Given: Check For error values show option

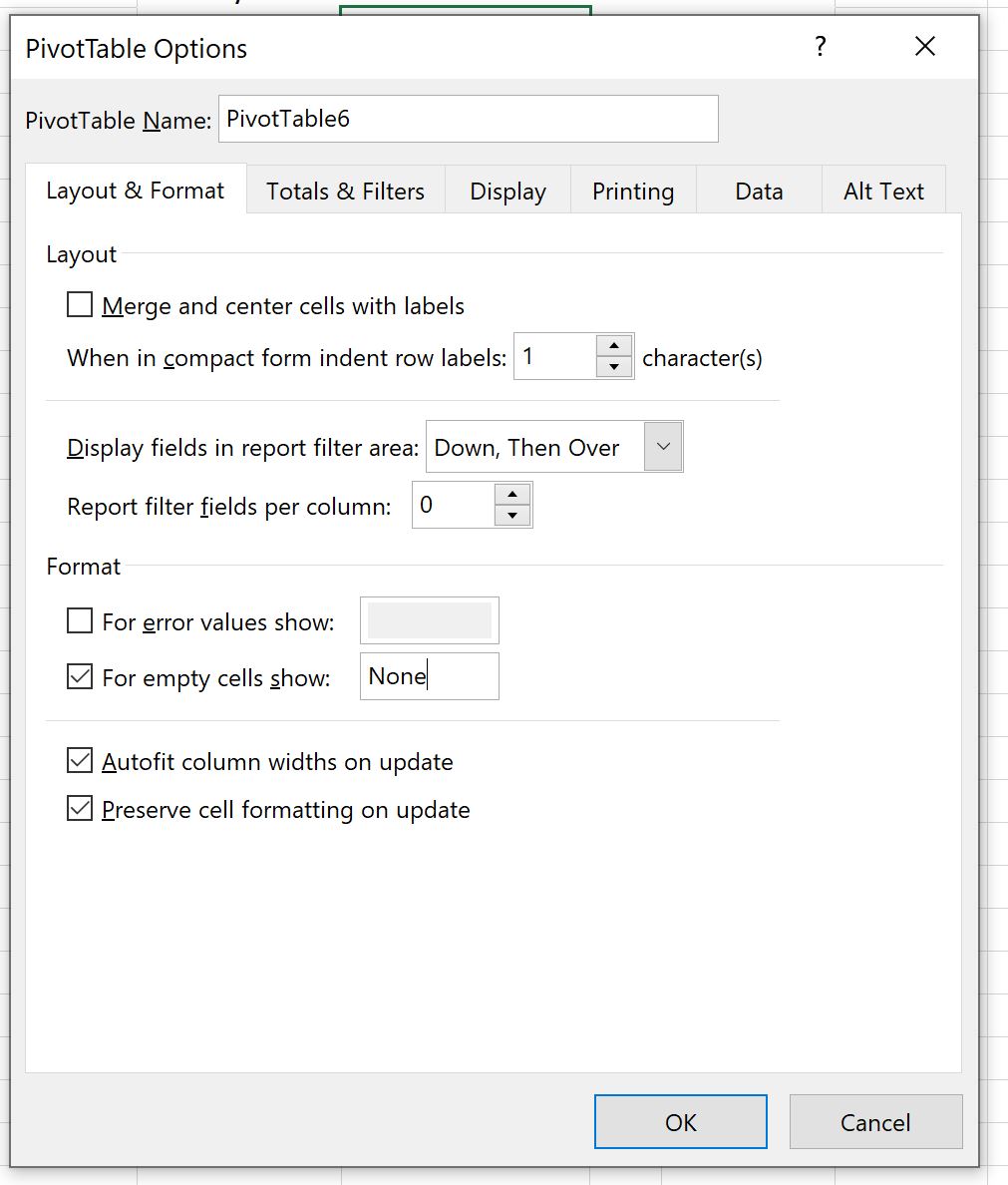Looking at the screenshot, I should (80, 621).
